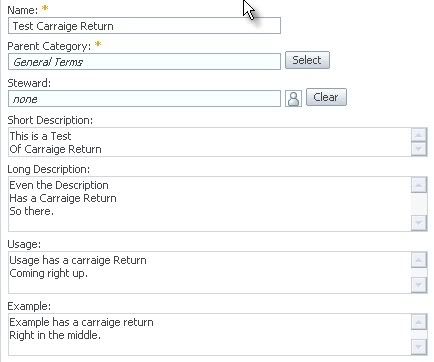Click Usage scrollbar up arrow
This screenshot has width=434, height=362.
pyautogui.click(x=419, y=260)
